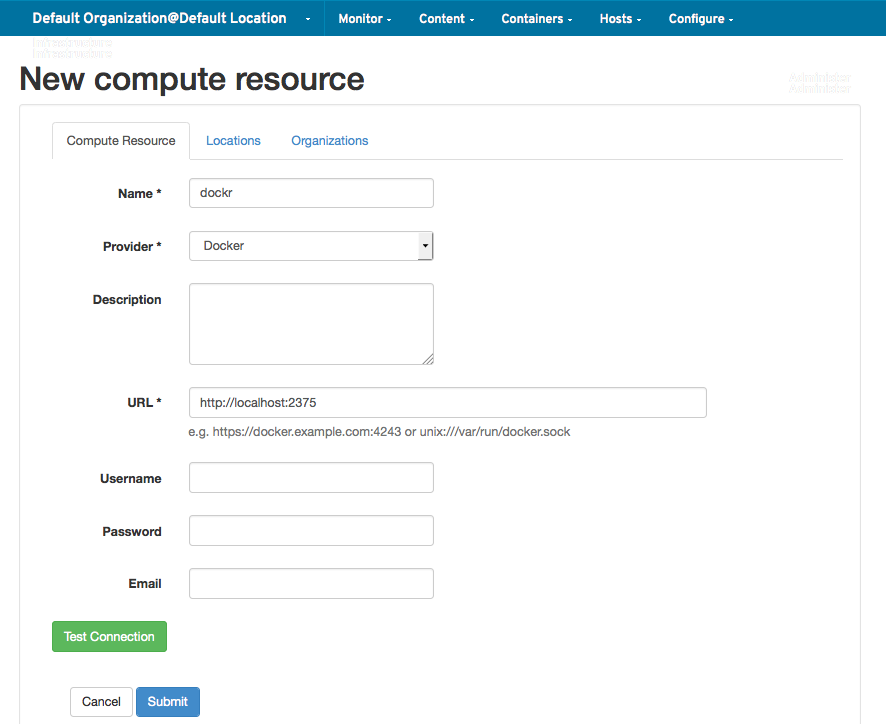The height and width of the screenshot is (724, 886).
Task: Switch to the Locations tab
Action: tap(233, 140)
